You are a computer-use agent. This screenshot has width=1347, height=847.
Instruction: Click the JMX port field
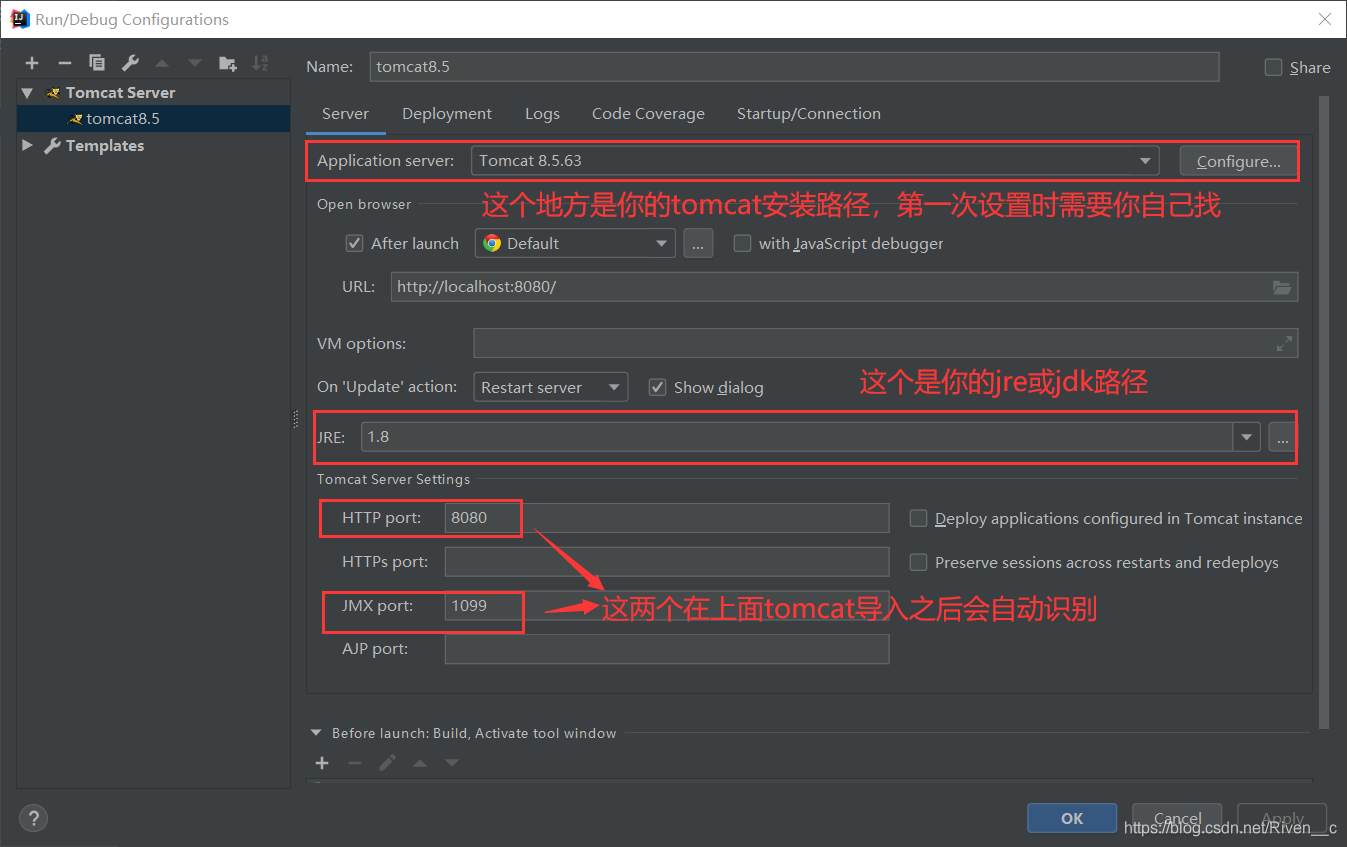click(667, 605)
